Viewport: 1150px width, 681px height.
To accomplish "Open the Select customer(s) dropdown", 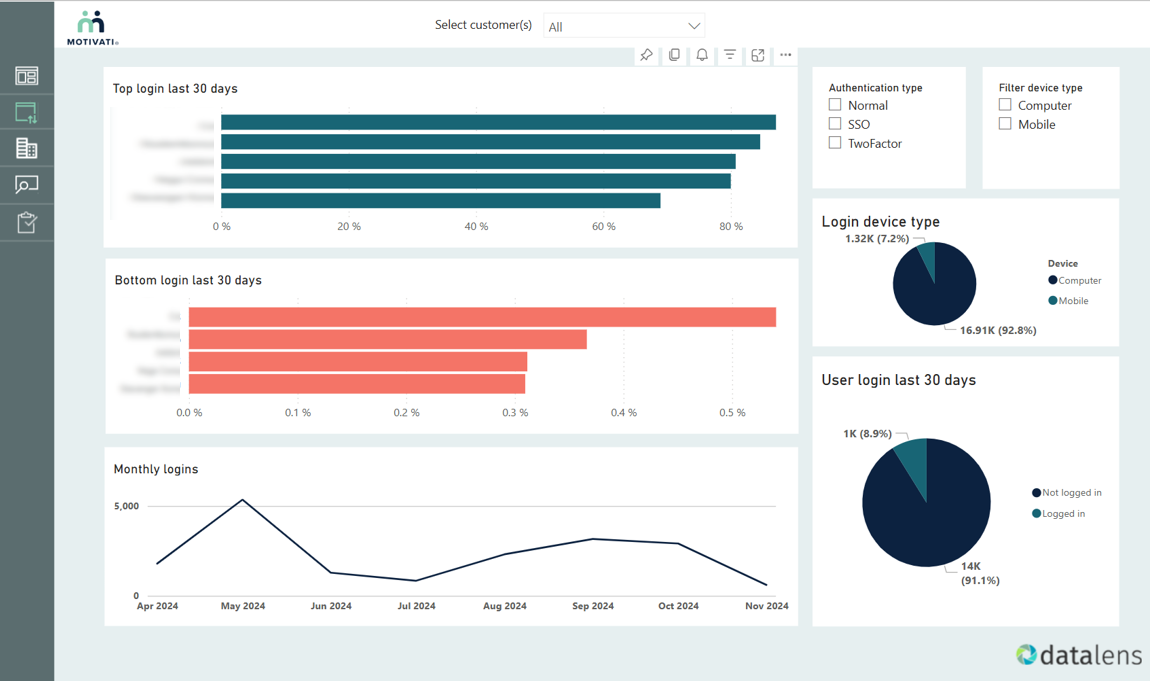I will 624,26.
